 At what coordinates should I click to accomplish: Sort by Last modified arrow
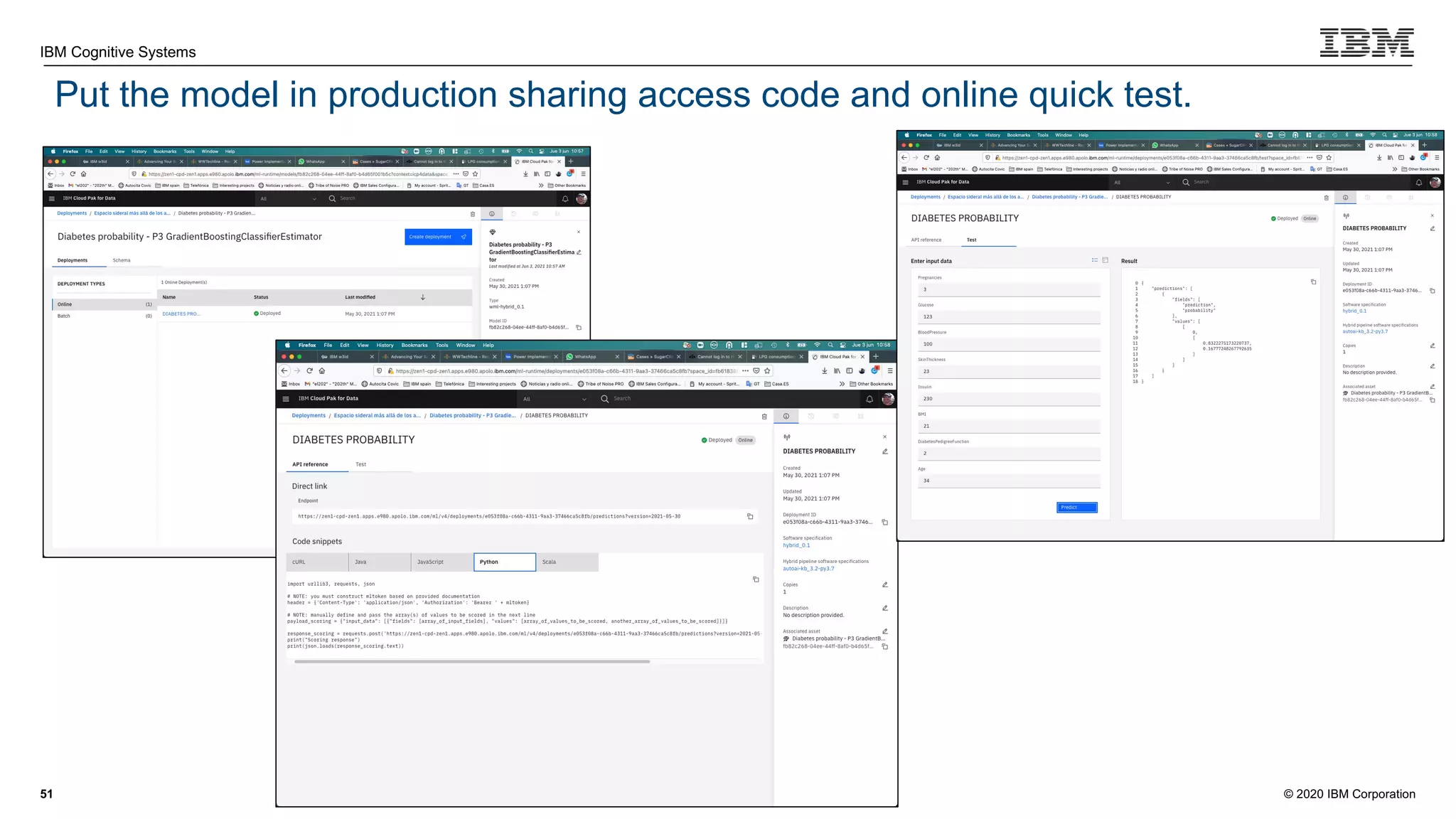423,297
